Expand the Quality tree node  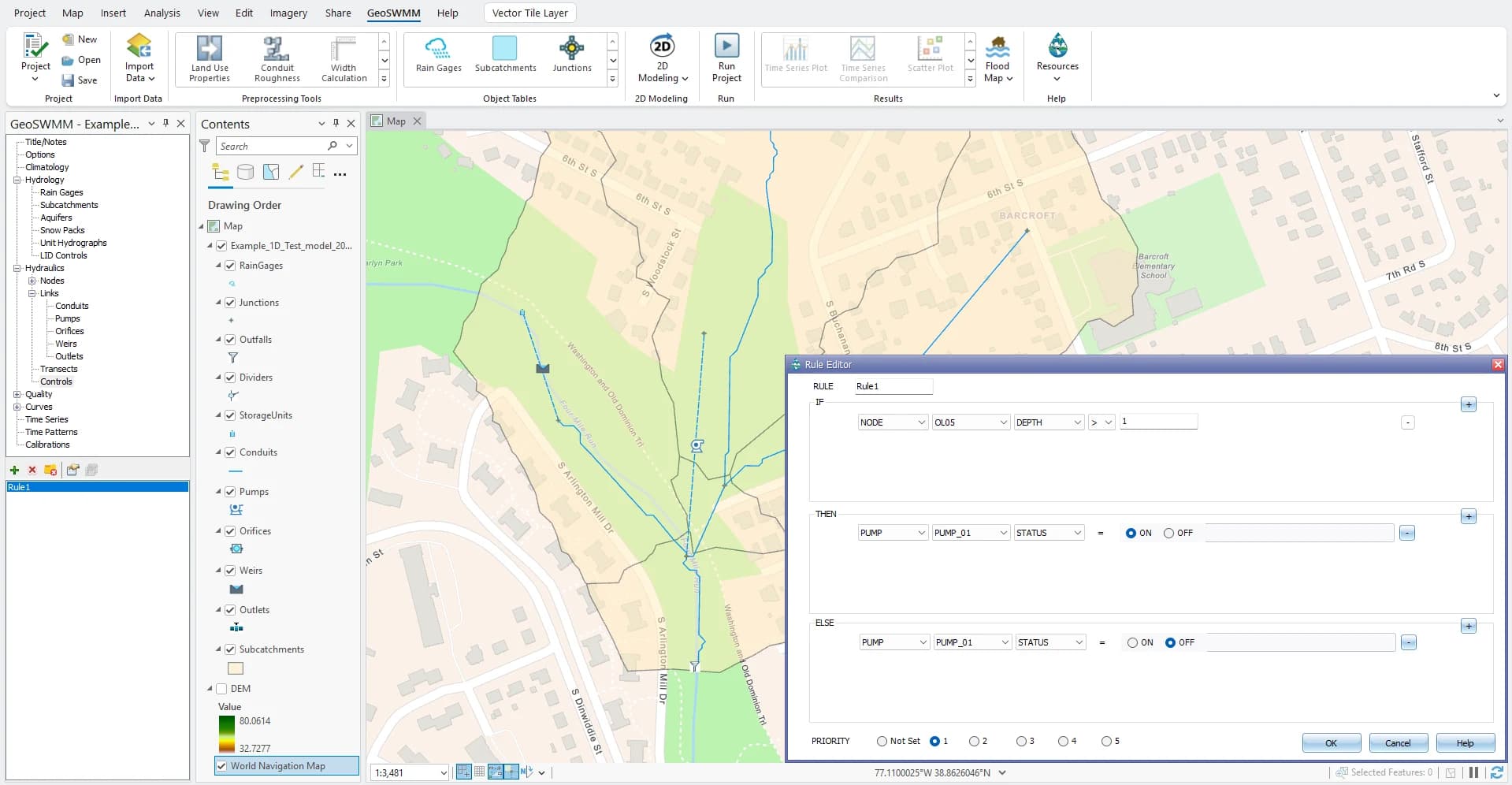17,394
